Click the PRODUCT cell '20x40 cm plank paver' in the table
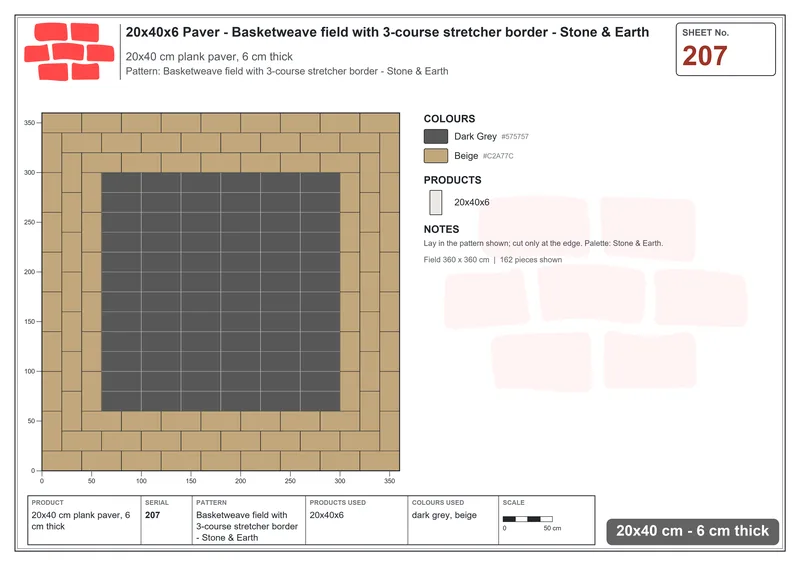The image size is (800, 566). [81, 521]
